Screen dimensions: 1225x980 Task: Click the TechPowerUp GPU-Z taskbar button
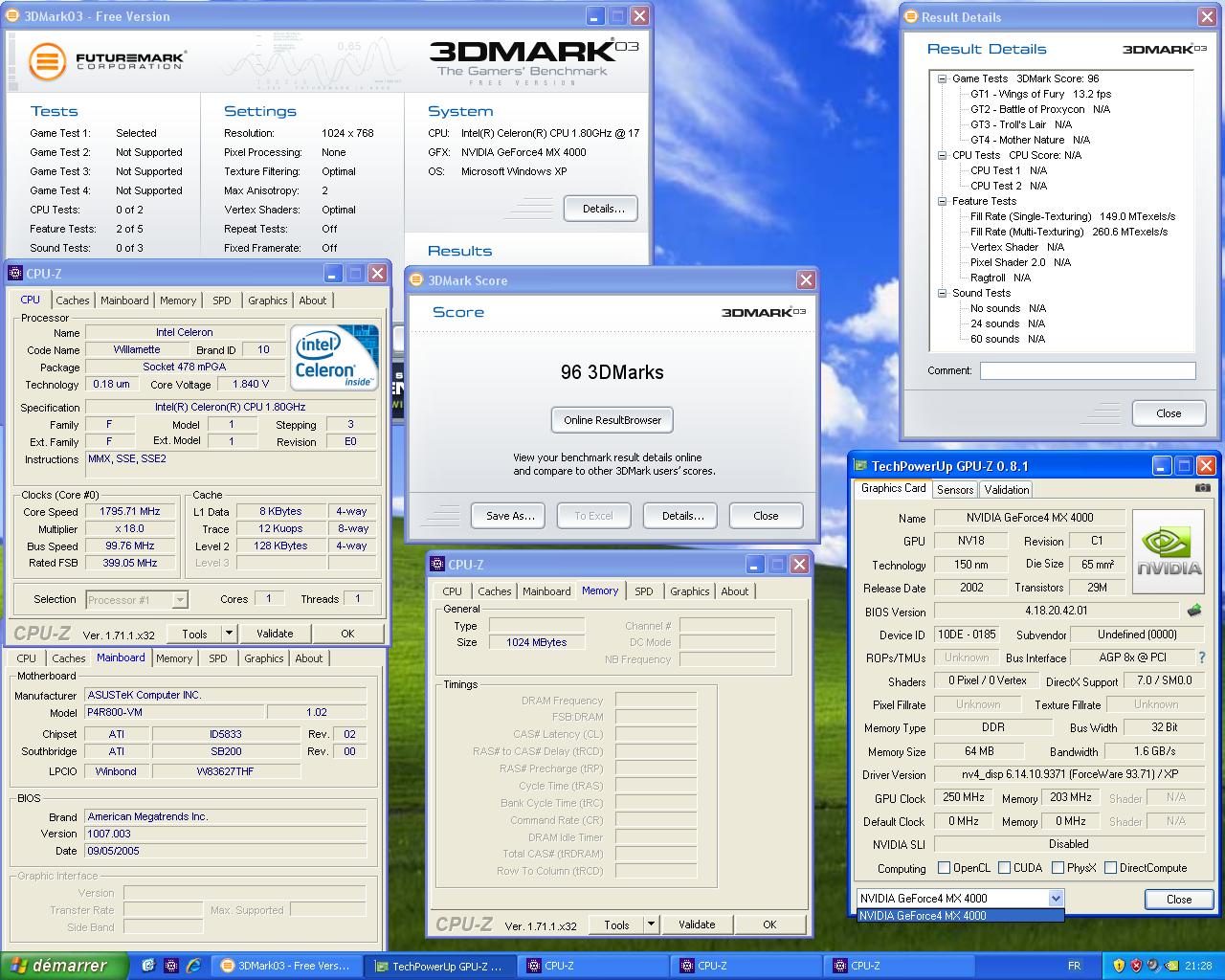438,966
